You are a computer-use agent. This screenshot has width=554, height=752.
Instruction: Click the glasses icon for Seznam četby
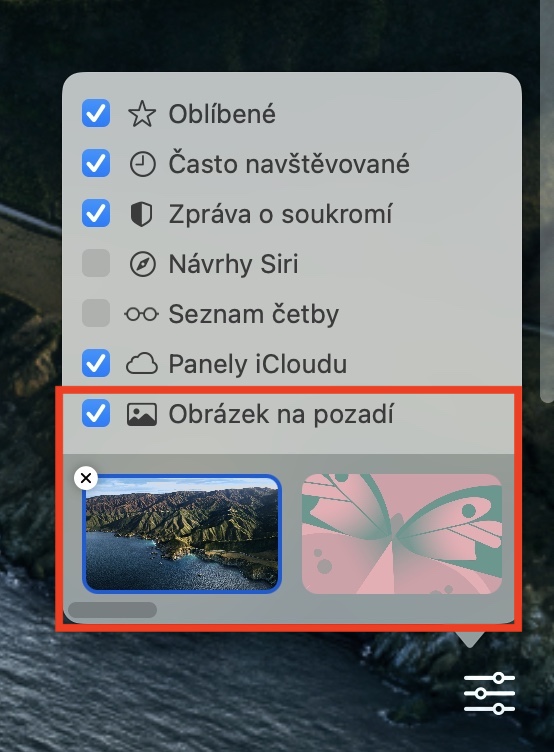click(141, 314)
